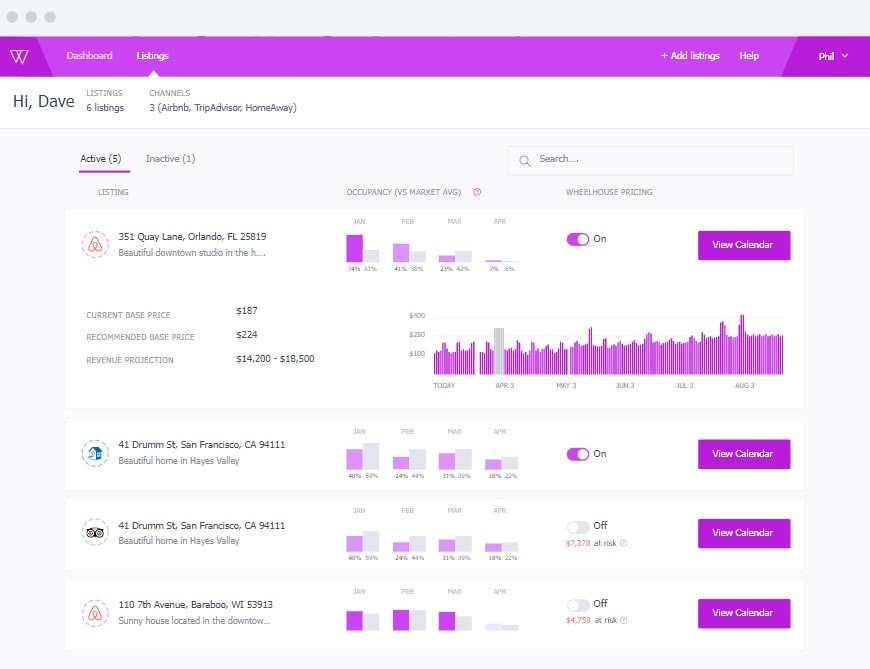Click the tallest price bar near AUG 3
Viewport: 870px width, 669px height.
741,344
